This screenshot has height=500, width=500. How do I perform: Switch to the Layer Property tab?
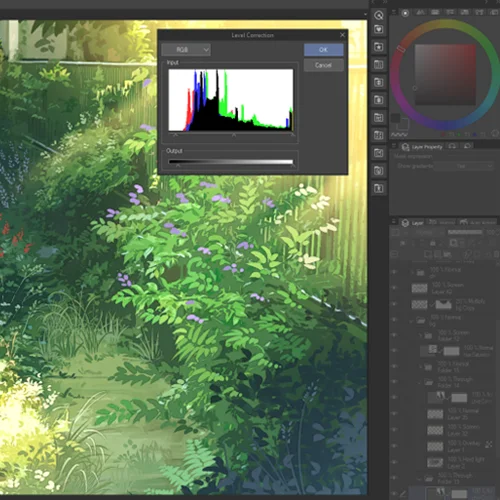(422, 147)
